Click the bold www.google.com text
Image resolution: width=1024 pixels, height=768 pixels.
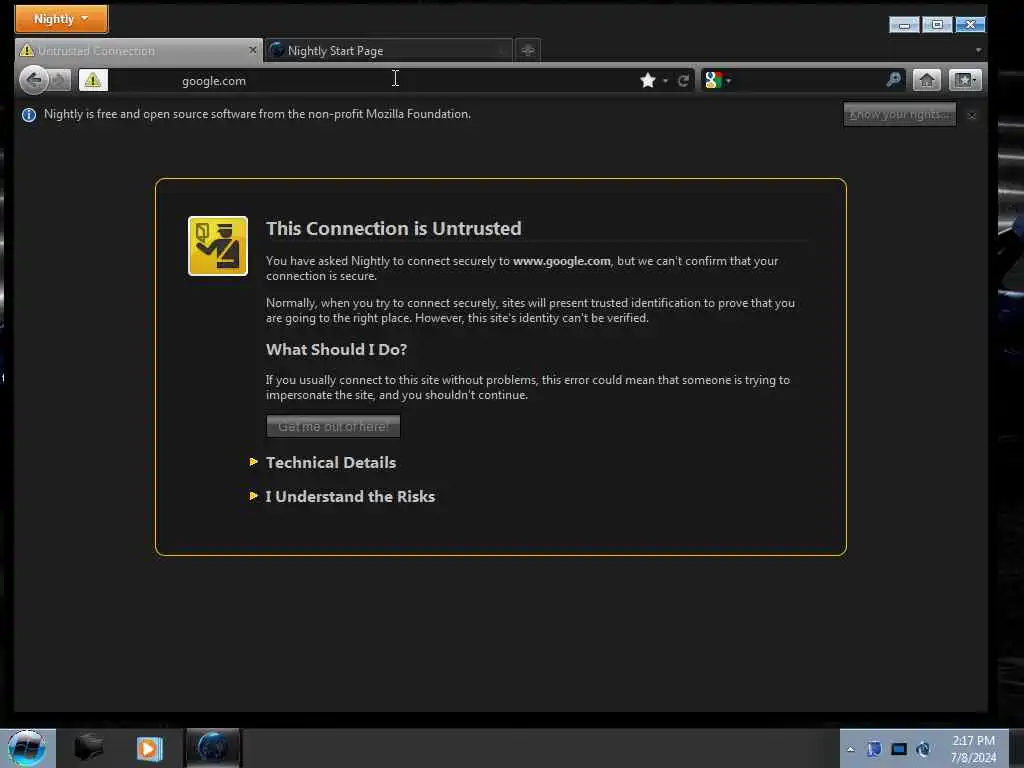coord(562,261)
